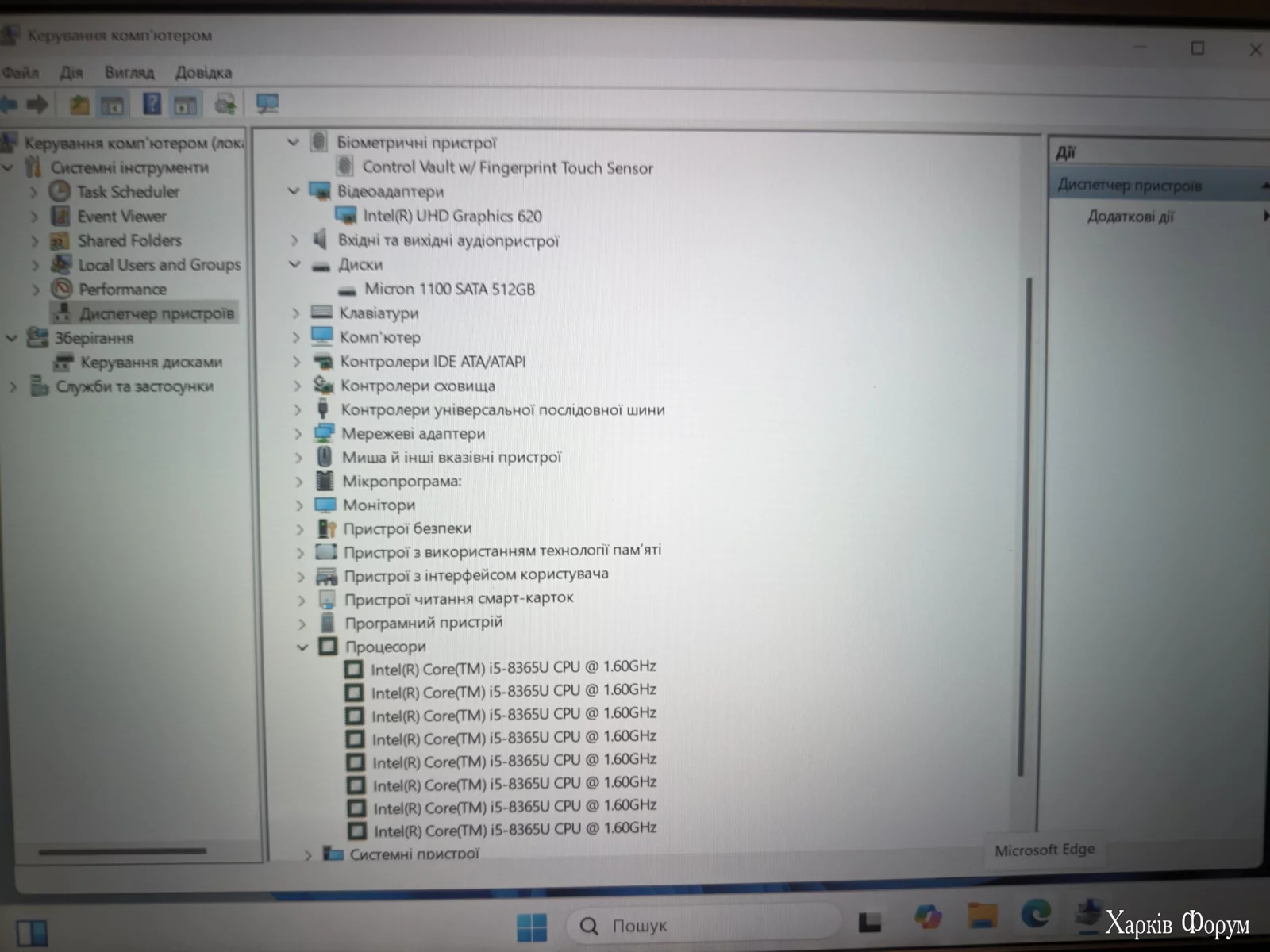Launch Copilot from the taskbar
The image size is (1270, 952).
[927, 917]
